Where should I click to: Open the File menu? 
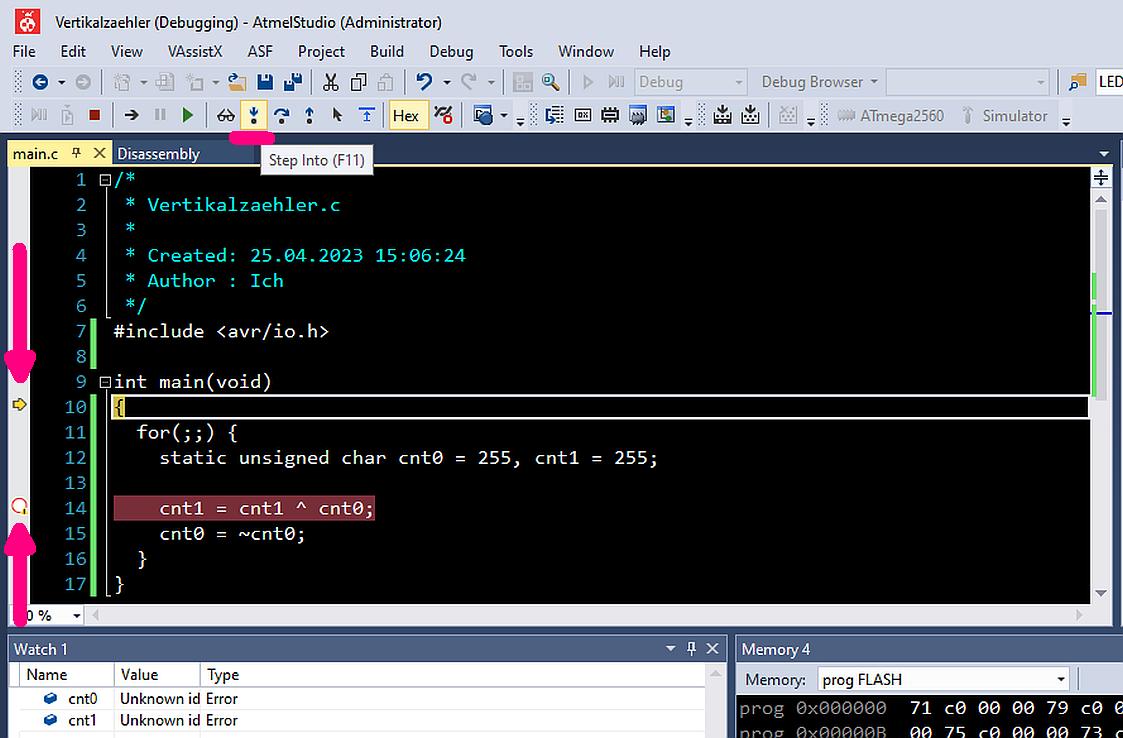point(24,52)
